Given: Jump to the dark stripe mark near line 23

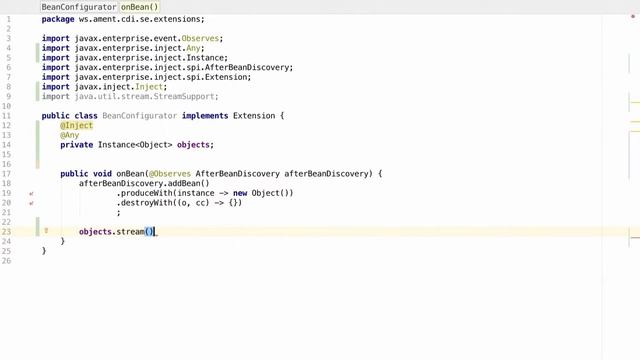Looking at the screenshot, I should click(635, 238).
